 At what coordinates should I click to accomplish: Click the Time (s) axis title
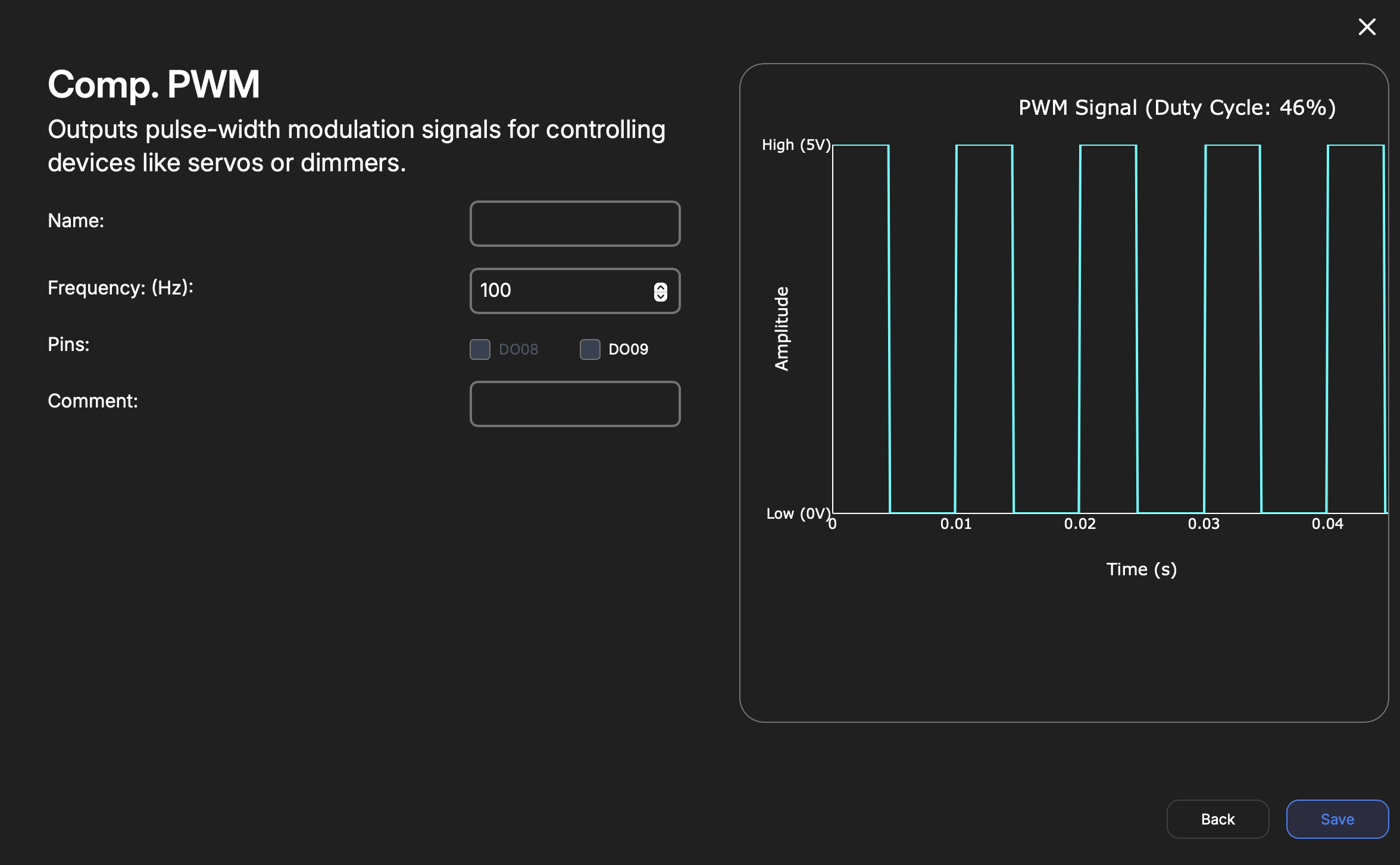click(x=1141, y=569)
